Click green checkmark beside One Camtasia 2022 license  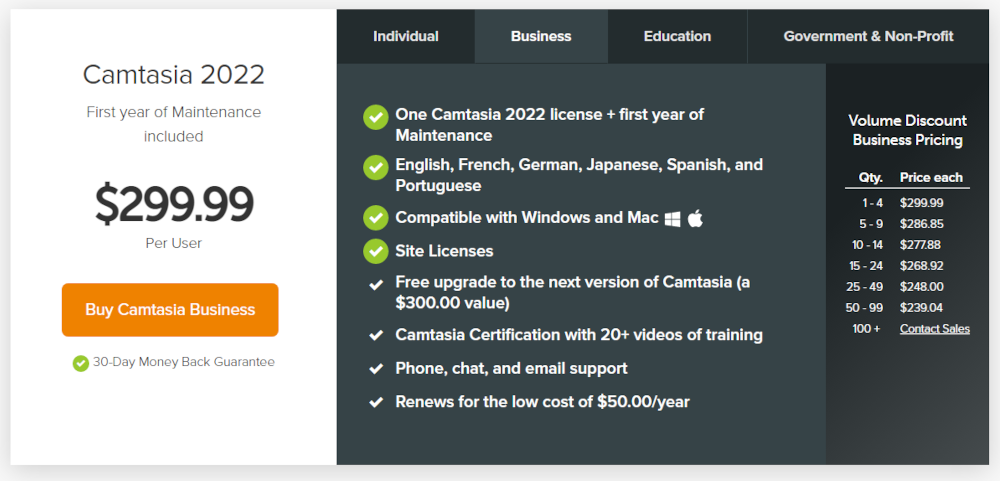click(x=376, y=117)
